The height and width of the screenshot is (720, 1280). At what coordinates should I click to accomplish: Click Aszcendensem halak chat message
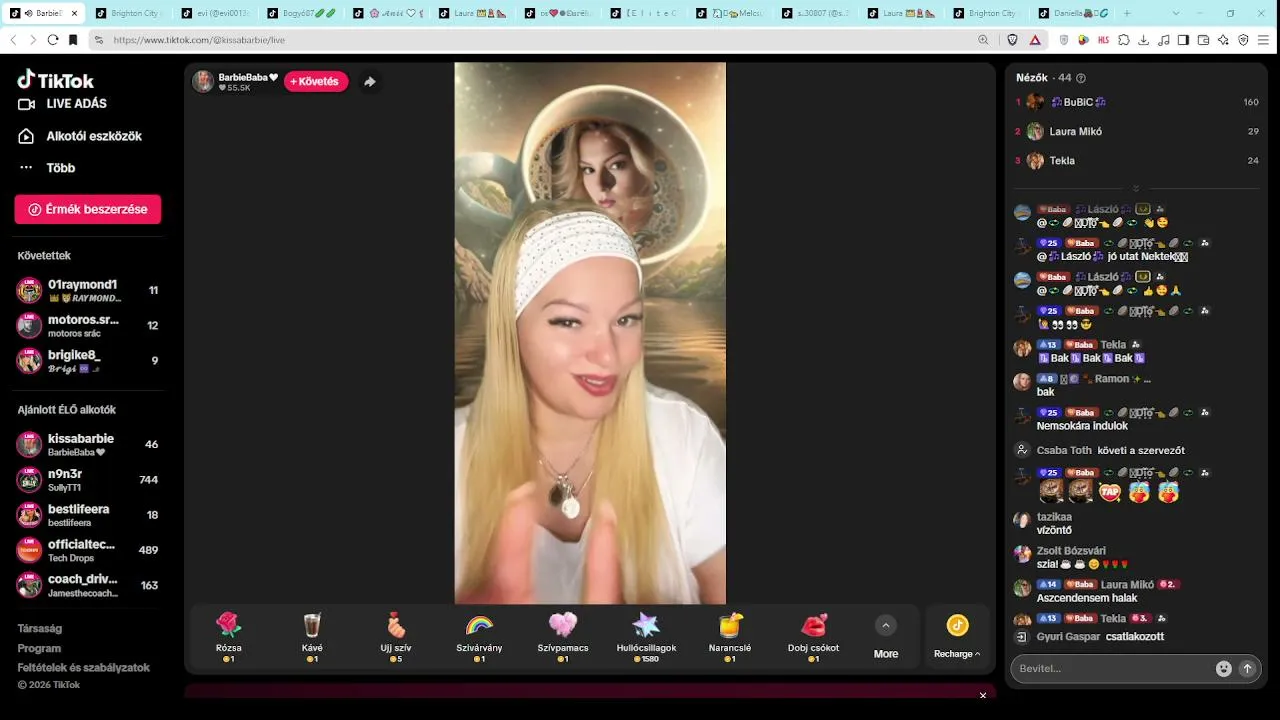(1088, 598)
